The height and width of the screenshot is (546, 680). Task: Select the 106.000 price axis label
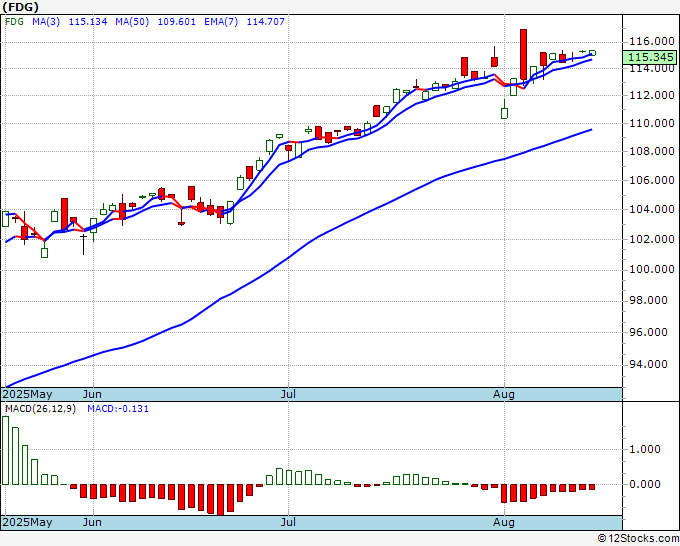coord(652,180)
